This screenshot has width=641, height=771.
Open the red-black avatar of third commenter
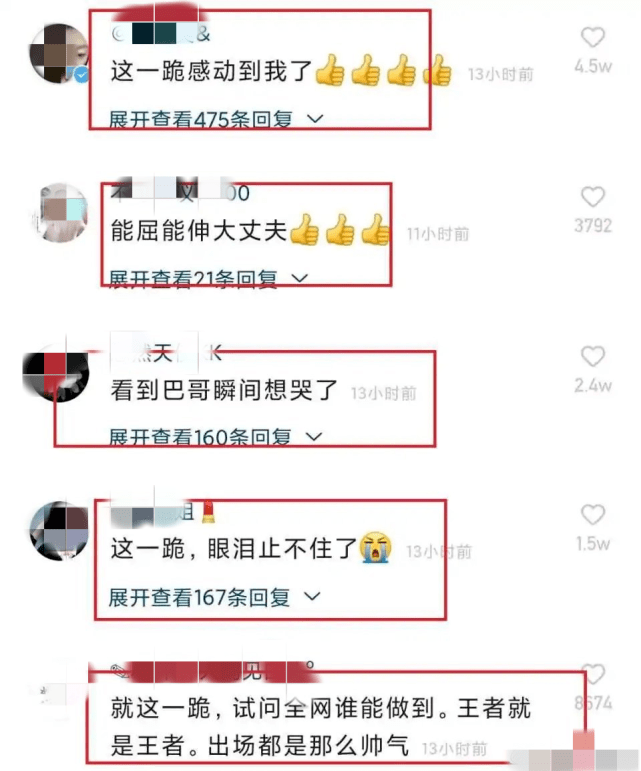click(x=56, y=372)
